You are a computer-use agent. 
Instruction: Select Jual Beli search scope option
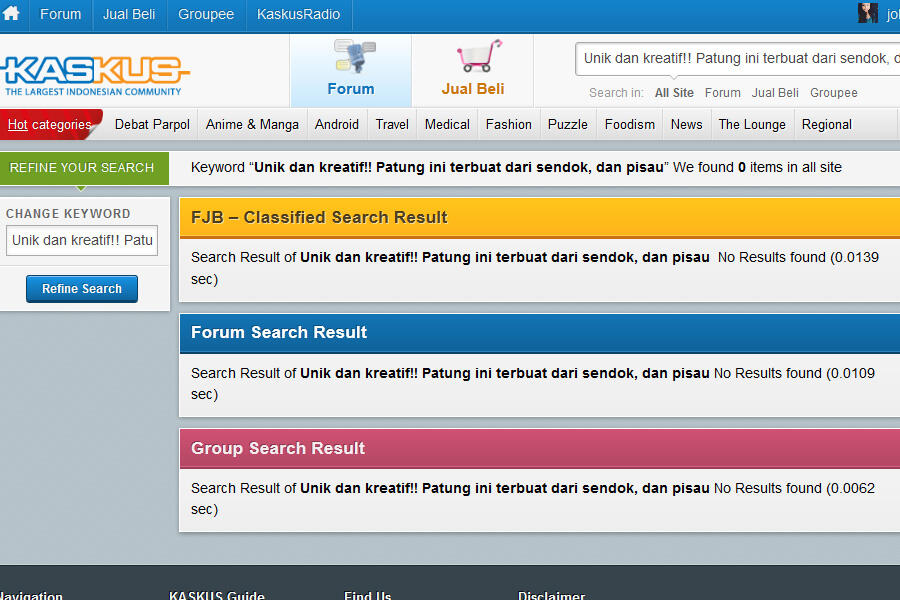775,93
